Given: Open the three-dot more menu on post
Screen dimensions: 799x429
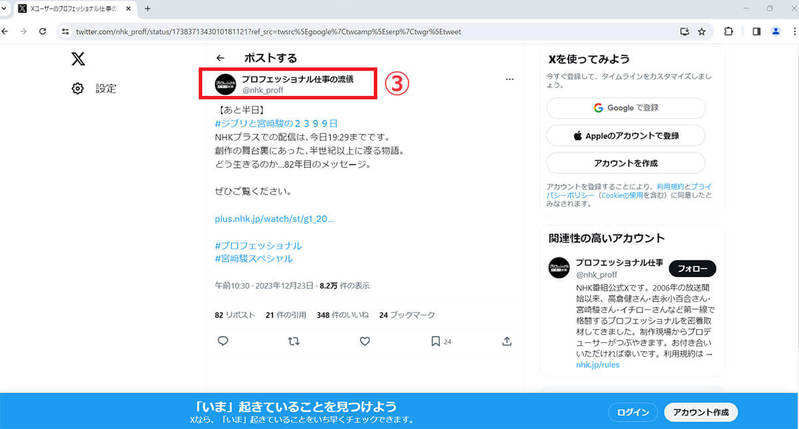Looking at the screenshot, I should pos(510,79).
